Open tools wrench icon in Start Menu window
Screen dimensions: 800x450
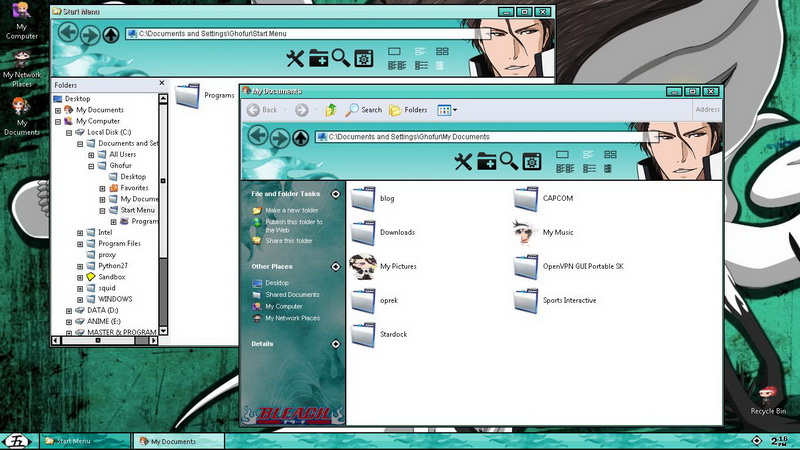pos(295,59)
